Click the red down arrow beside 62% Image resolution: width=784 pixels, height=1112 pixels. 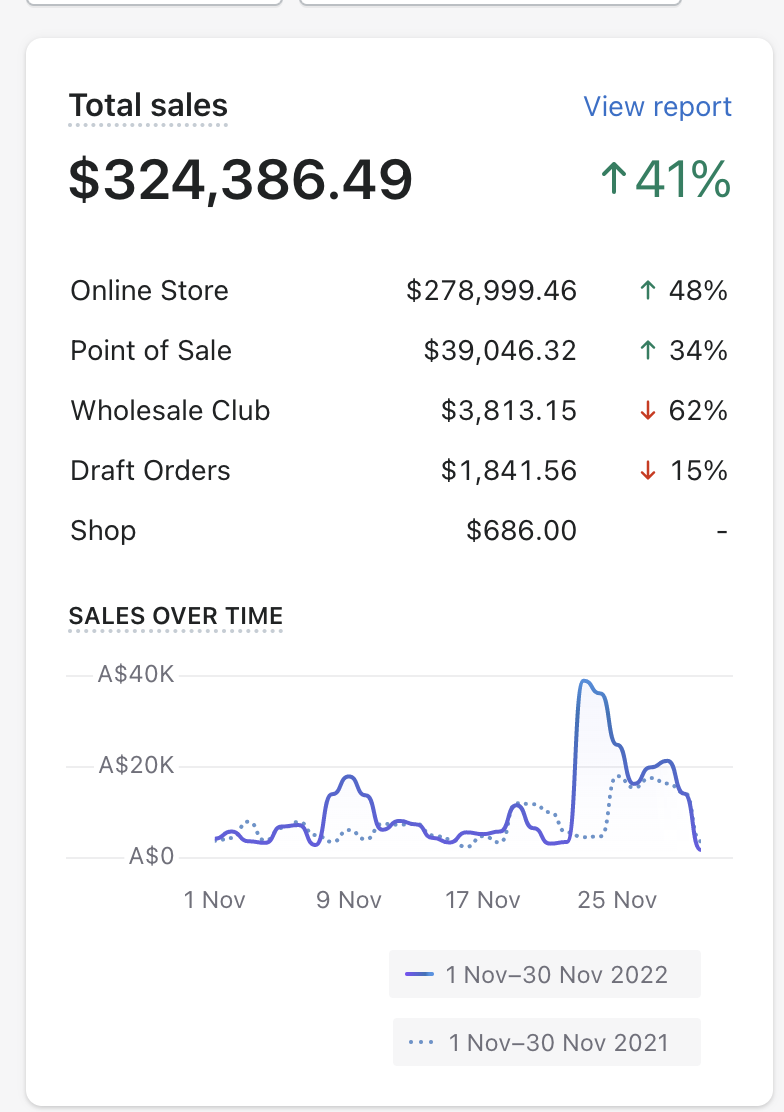(x=648, y=411)
